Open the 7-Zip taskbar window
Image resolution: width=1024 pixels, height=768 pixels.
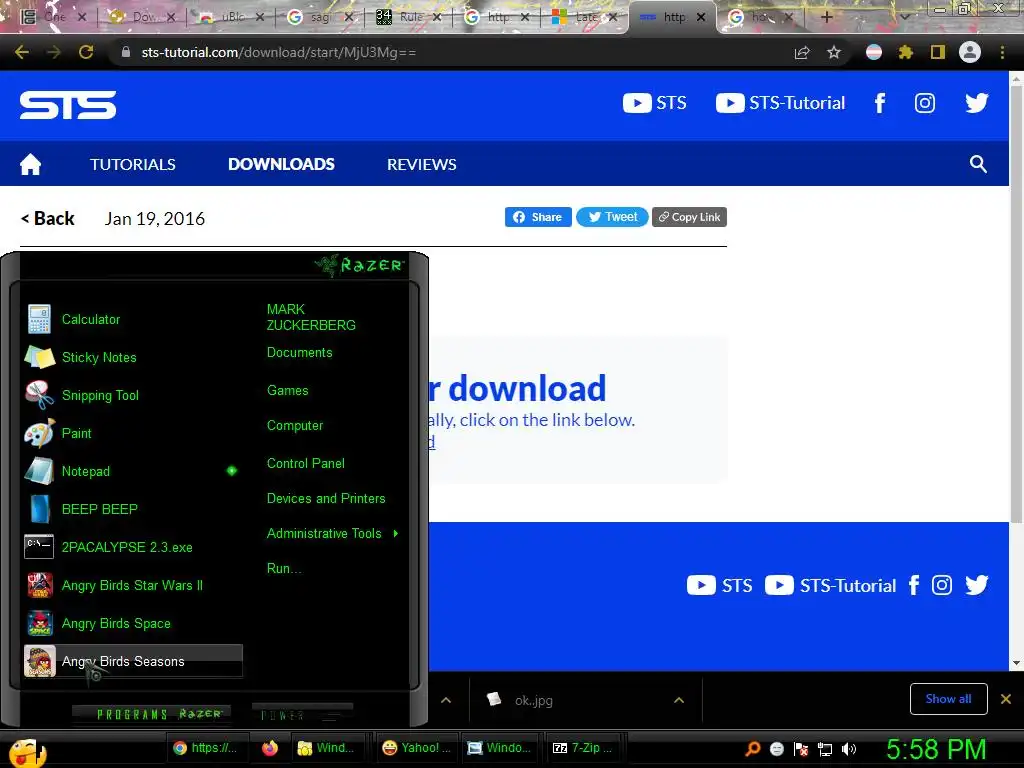[x=583, y=748]
